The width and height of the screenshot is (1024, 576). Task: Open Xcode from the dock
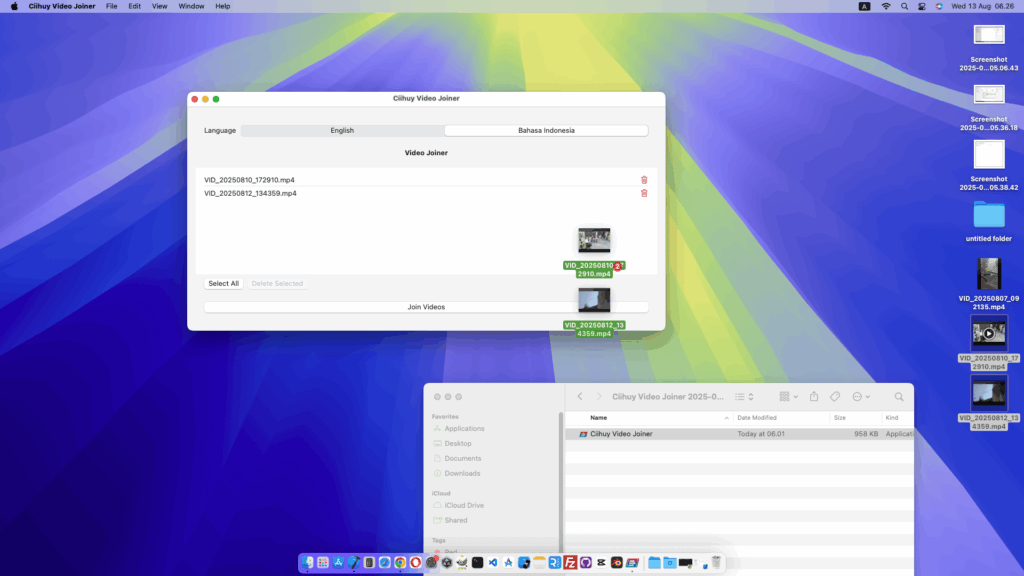353,563
